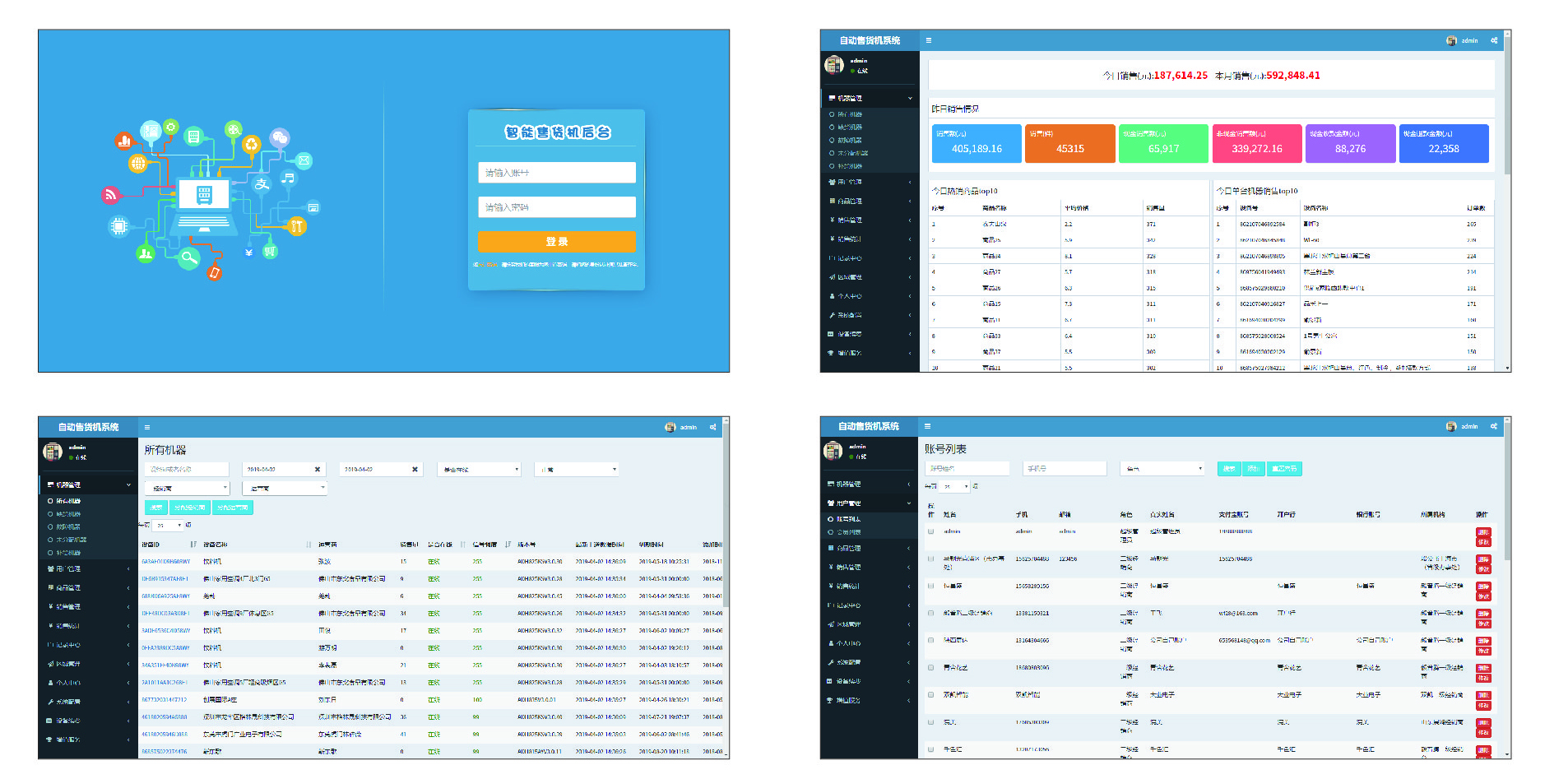1568x779 pixels.
Task: Open the page-size dropdown above the 所有机器 table
Action: [x=169, y=525]
